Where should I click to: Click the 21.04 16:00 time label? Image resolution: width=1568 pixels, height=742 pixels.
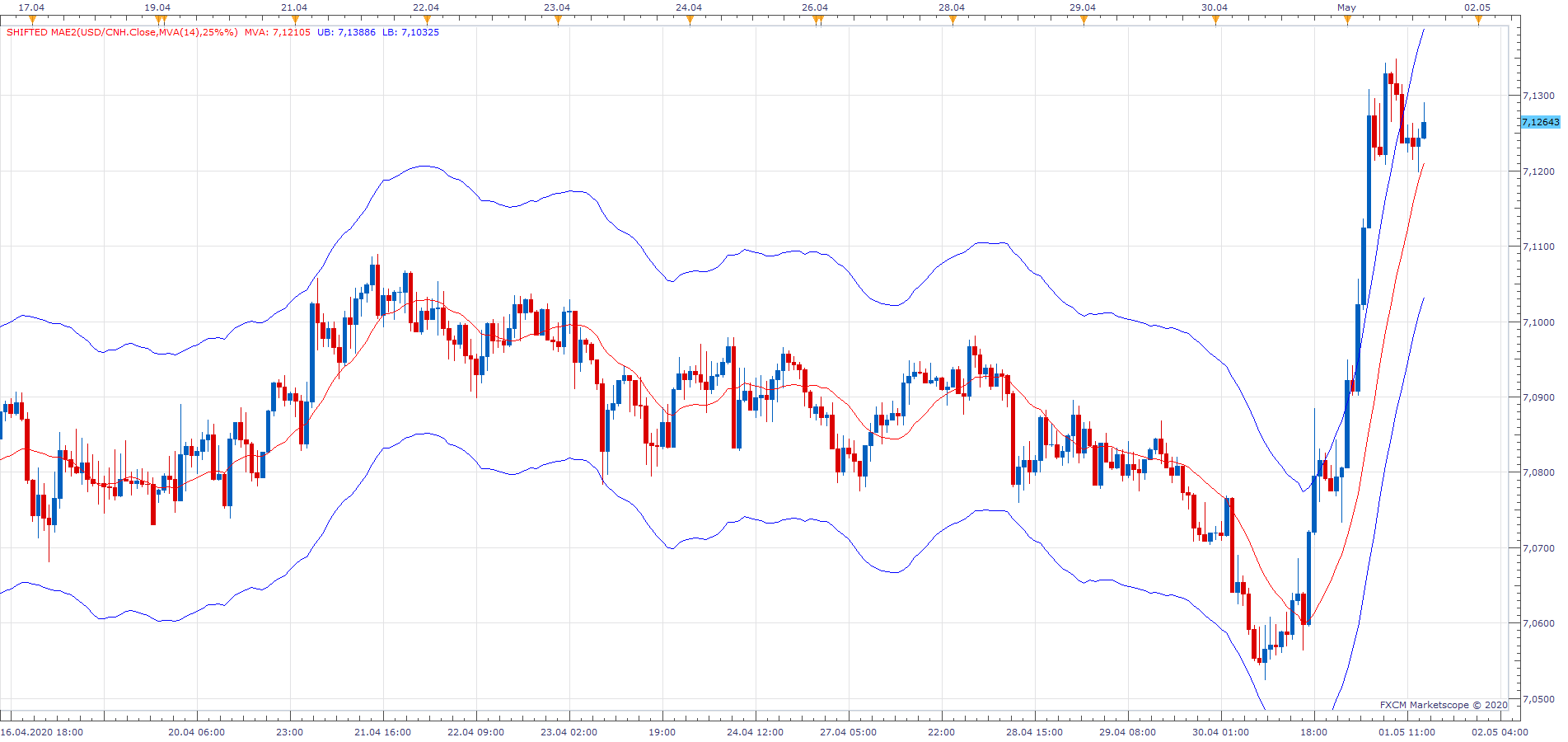(x=382, y=732)
